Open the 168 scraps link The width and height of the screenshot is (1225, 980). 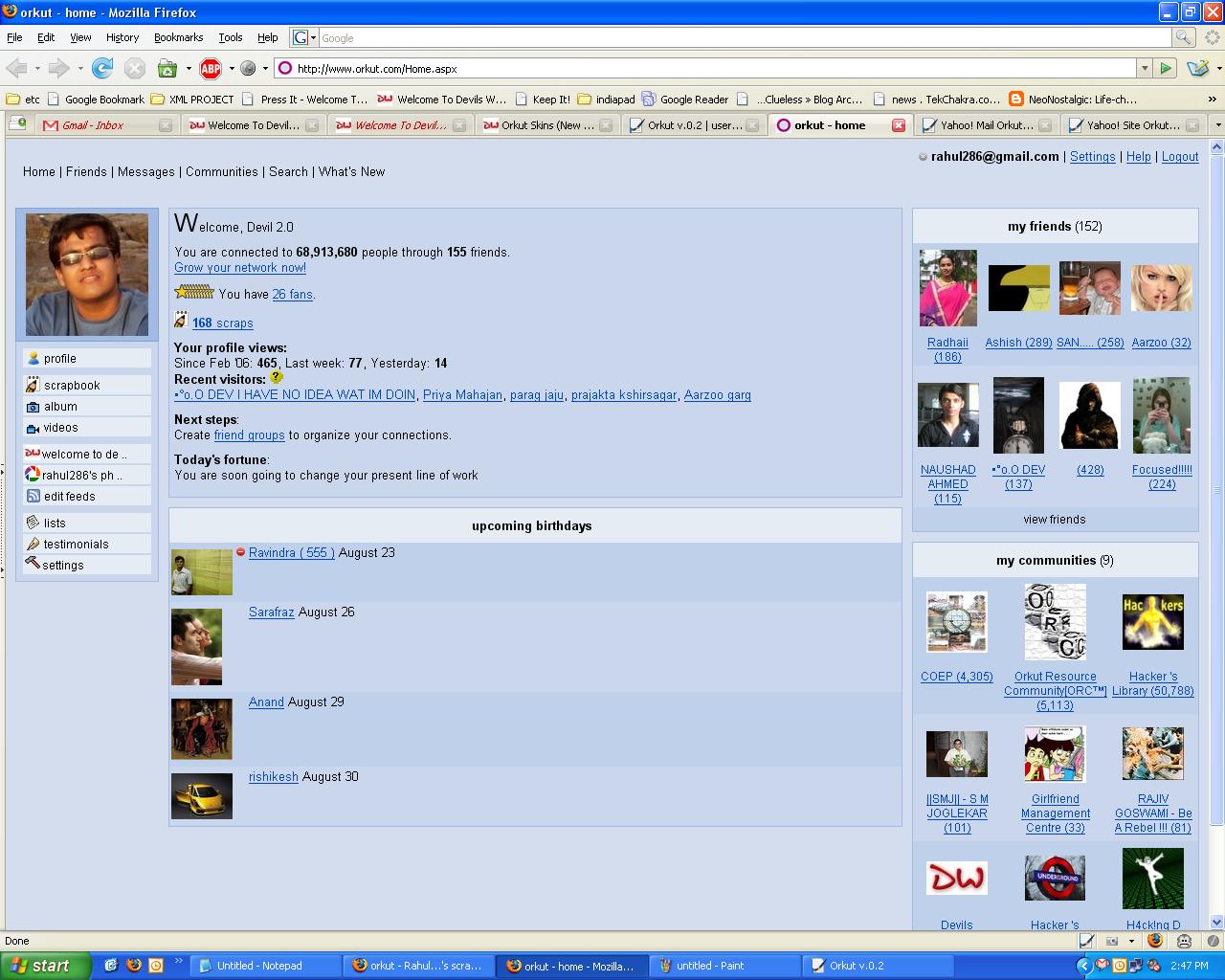[x=223, y=323]
